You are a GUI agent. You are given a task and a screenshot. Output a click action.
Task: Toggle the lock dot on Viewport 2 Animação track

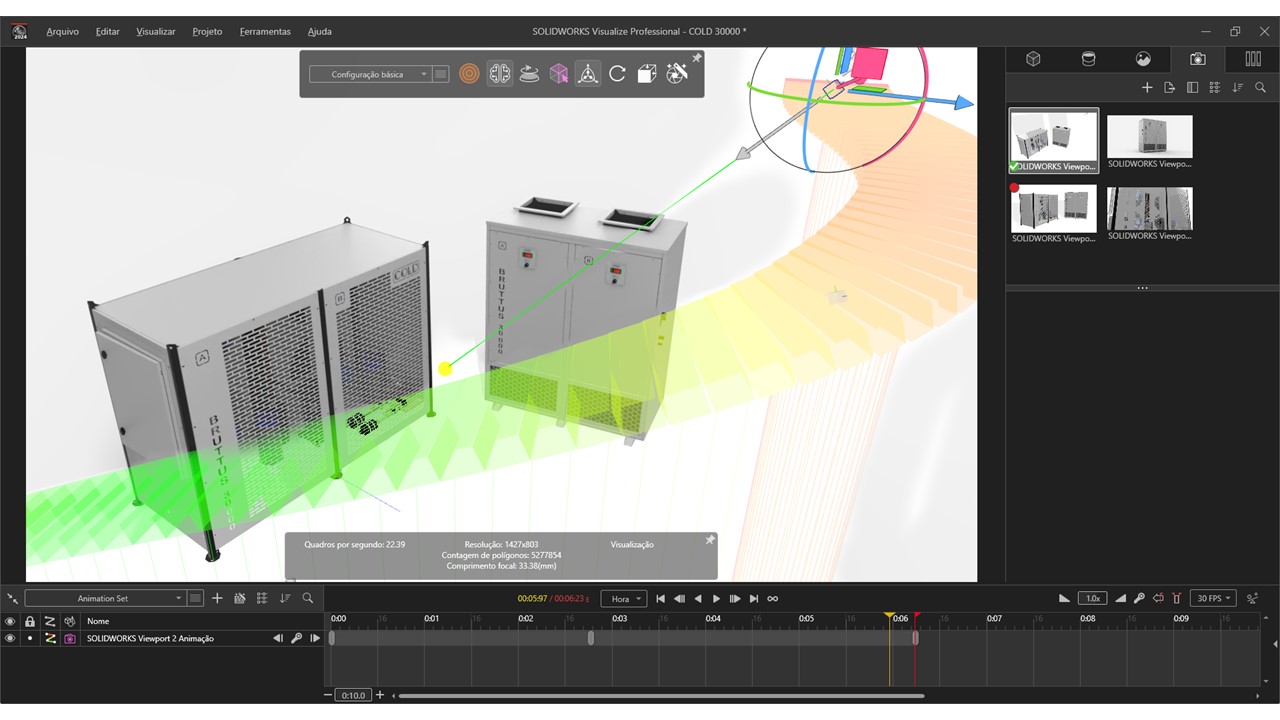point(30,638)
